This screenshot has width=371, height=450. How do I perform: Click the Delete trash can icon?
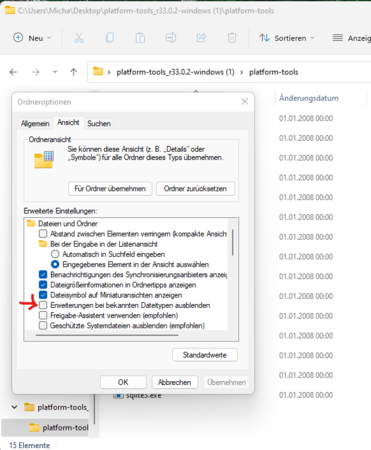coord(232,38)
